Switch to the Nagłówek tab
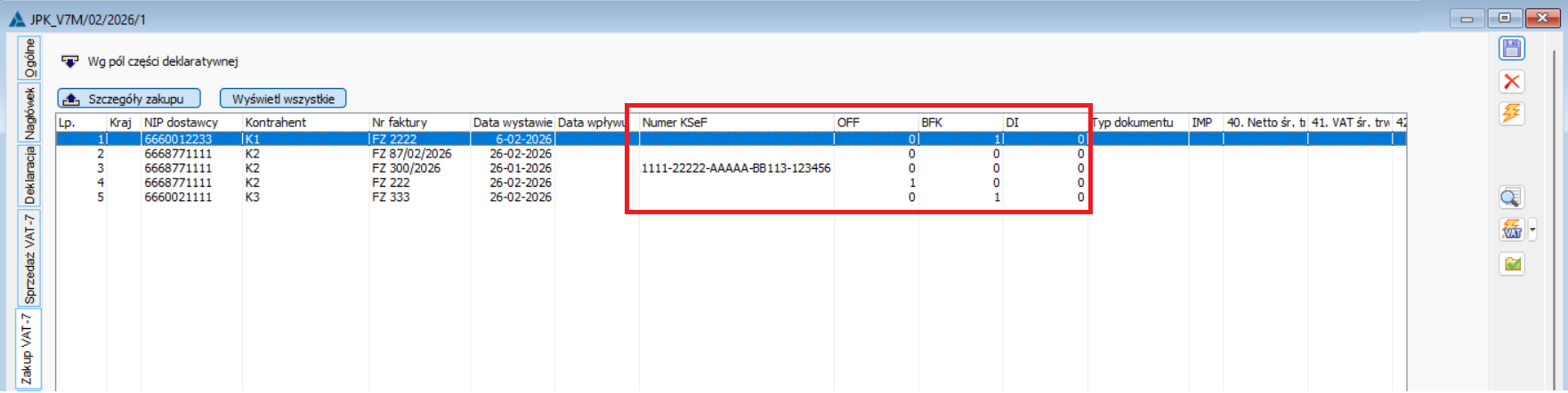The width and height of the screenshot is (1568, 393). point(29,113)
